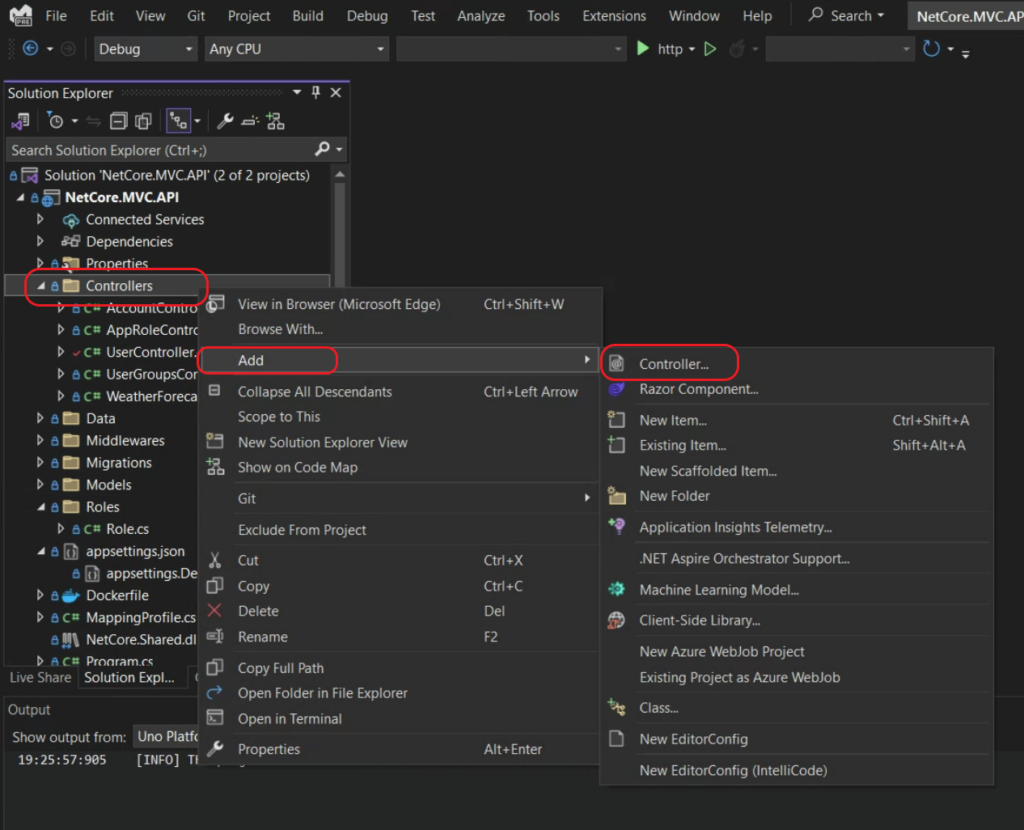Image resolution: width=1024 pixels, height=830 pixels.
Task: Click the Start Without Debugging play outline
Action: [x=710, y=49]
